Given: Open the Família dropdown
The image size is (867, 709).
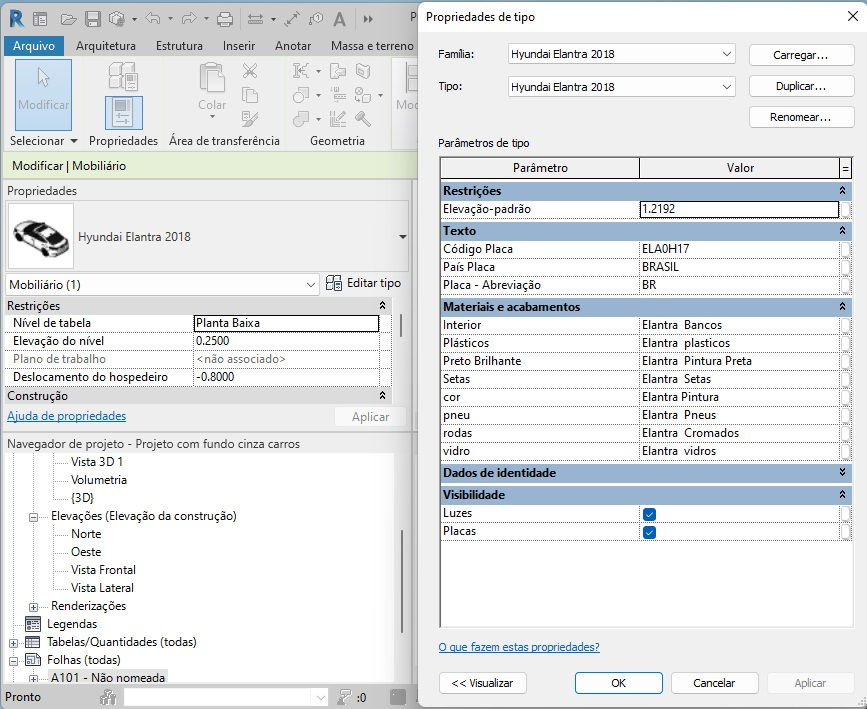Looking at the screenshot, I should pos(621,54).
